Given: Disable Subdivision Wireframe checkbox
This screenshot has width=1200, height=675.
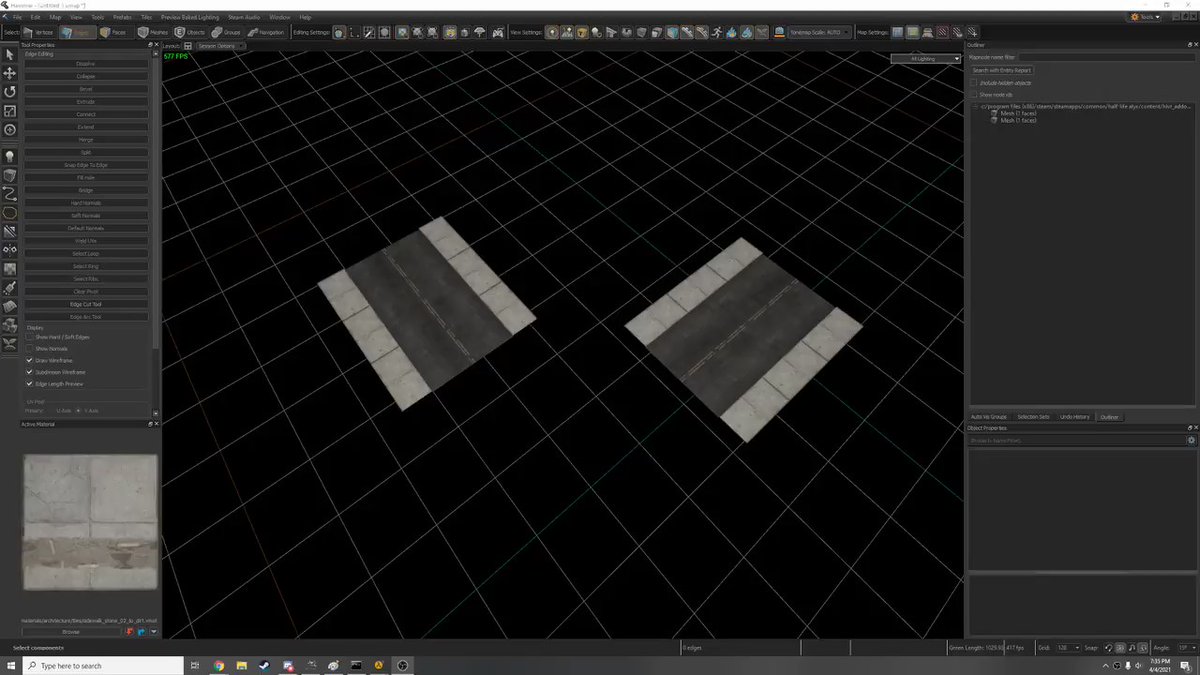Looking at the screenshot, I should pyautogui.click(x=29, y=372).
